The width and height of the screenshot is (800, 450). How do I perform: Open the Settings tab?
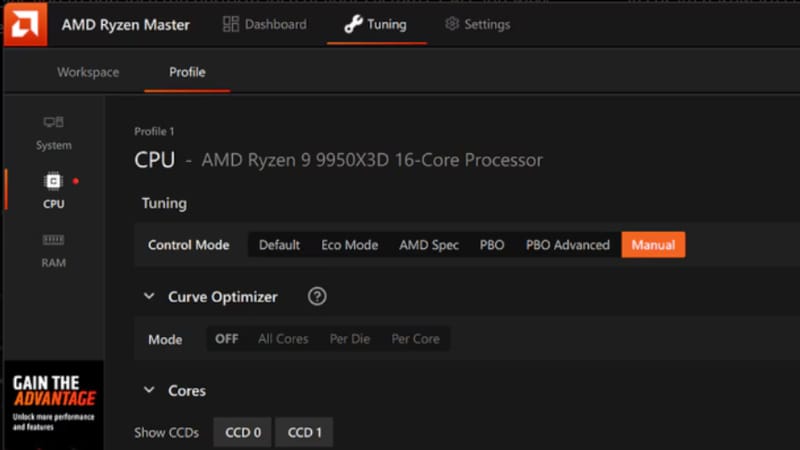tap(477, 24)
